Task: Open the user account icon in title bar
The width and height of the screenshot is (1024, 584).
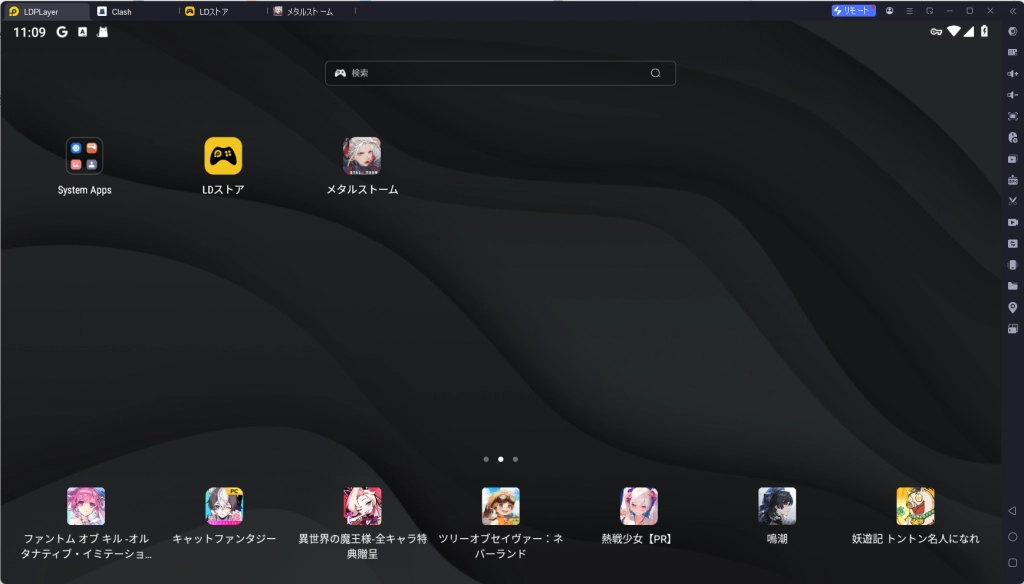Action: click(x=889, y=11)
